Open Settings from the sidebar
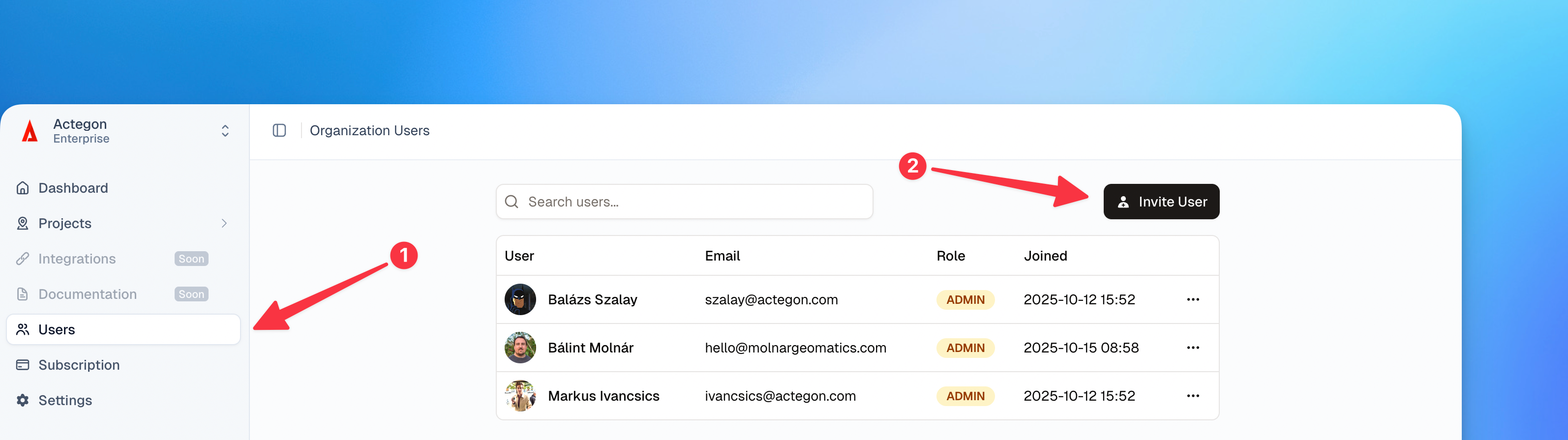Image resolution: width=1568 pixels, height=440 pixels. pos(123,400)
